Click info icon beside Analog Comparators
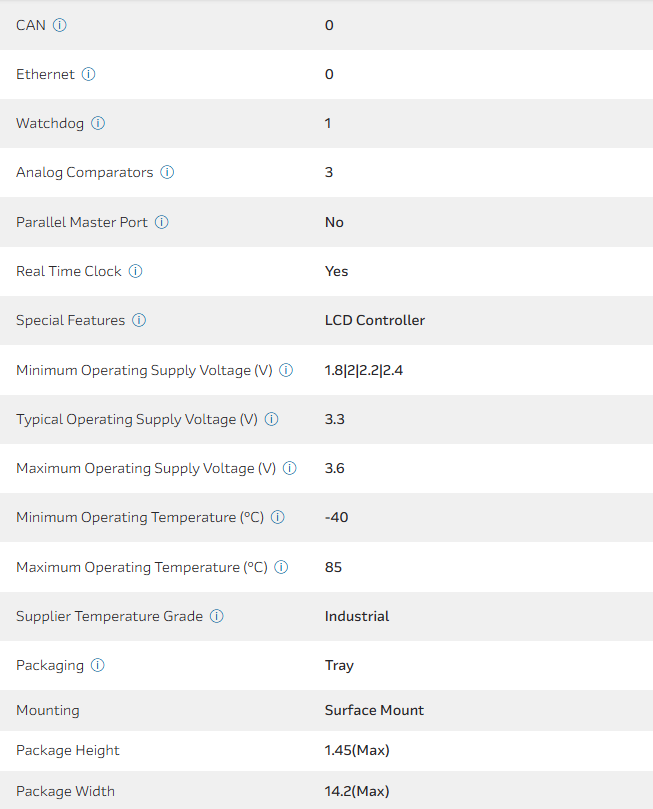This screenshot has width=653, height=809. tap(167, 172)
